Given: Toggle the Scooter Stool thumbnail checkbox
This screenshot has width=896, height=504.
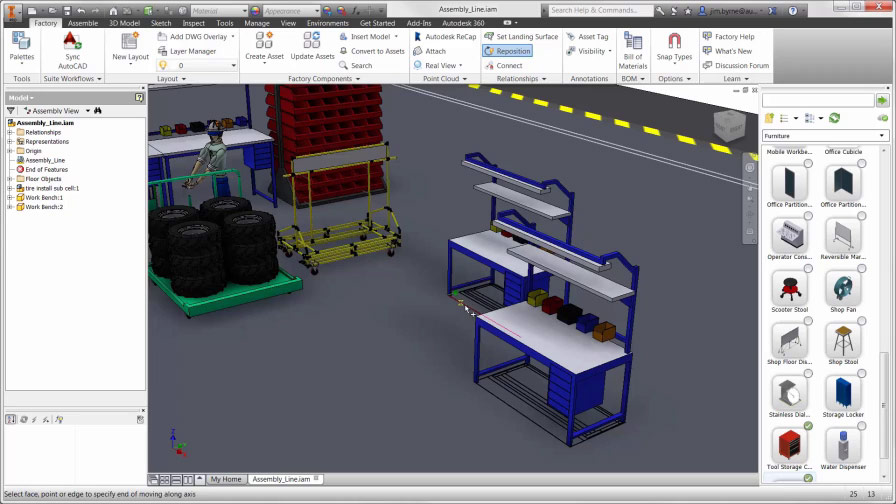Looking at the screenshot, I should point(808,269).
